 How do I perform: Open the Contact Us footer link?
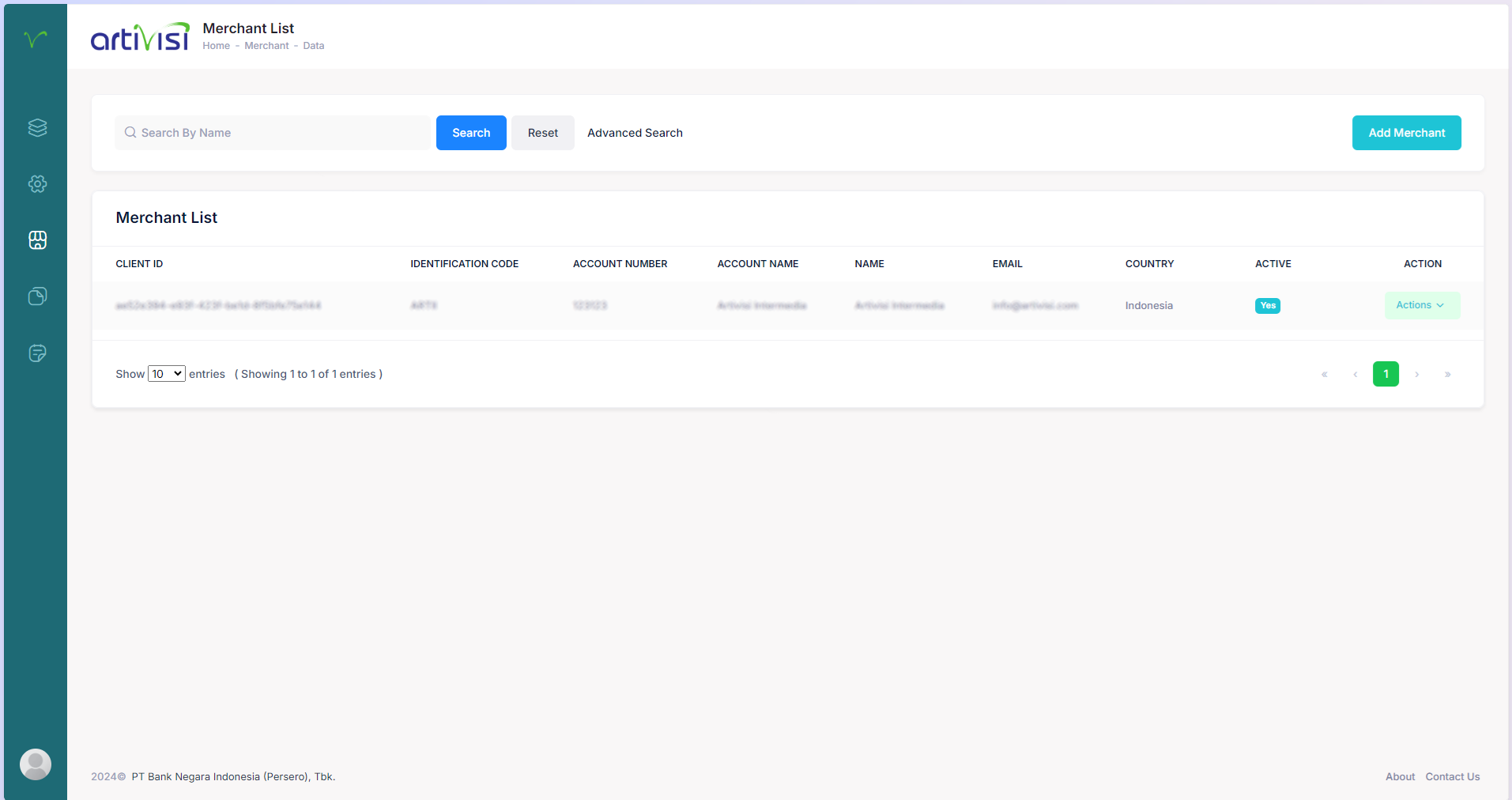coord(1452,777)
